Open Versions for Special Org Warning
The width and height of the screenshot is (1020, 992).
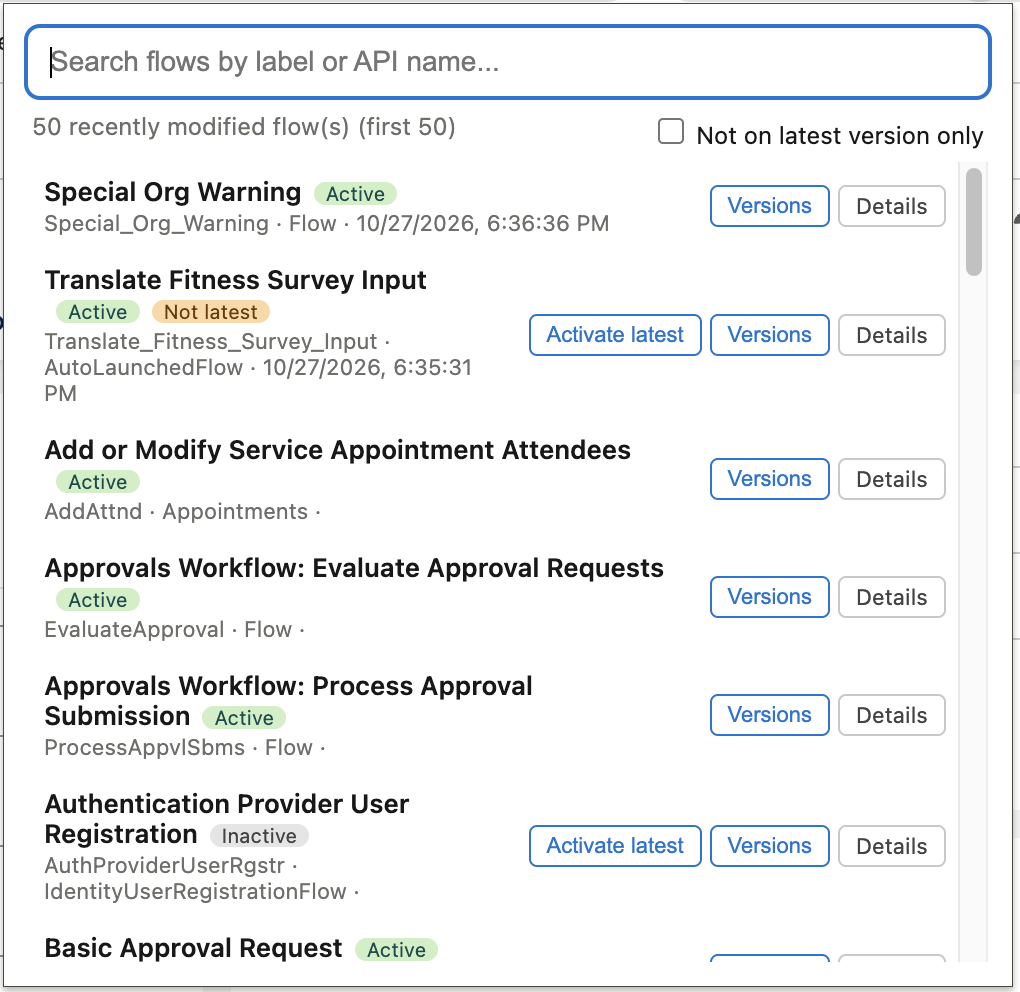[770, 206]
